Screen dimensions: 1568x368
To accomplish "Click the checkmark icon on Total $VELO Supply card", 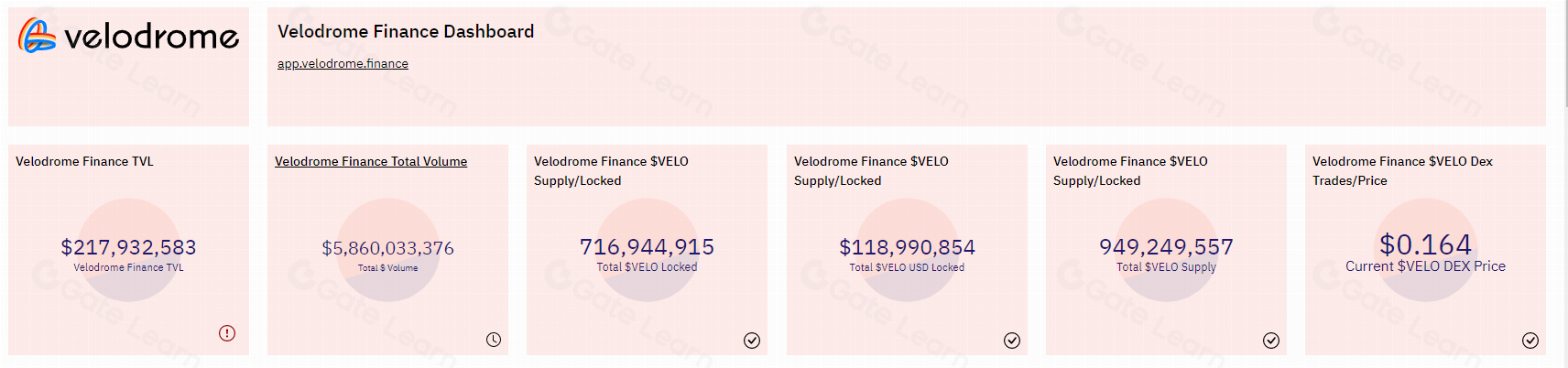I will click(x=1271, y=341).
